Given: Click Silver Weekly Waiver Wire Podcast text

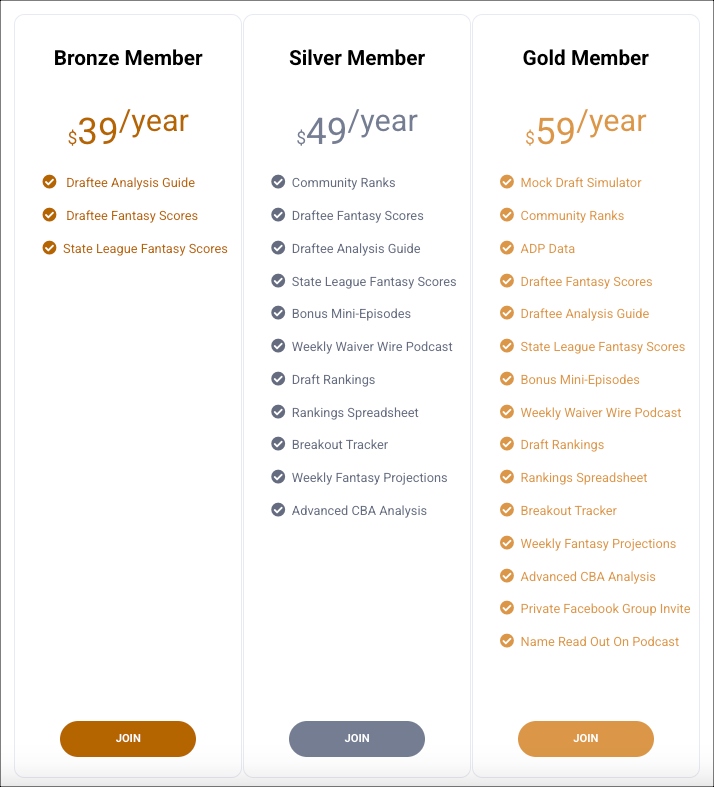Looking at the screenshot, I should (372, 347).
